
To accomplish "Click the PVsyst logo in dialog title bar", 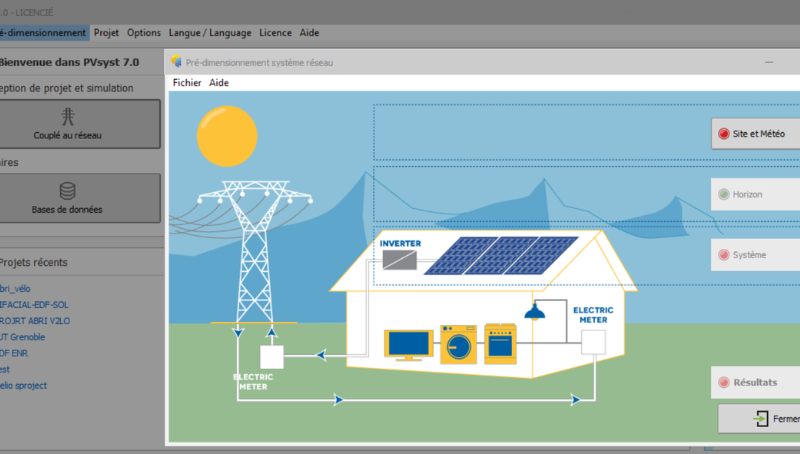I will [x=177, y=62].
